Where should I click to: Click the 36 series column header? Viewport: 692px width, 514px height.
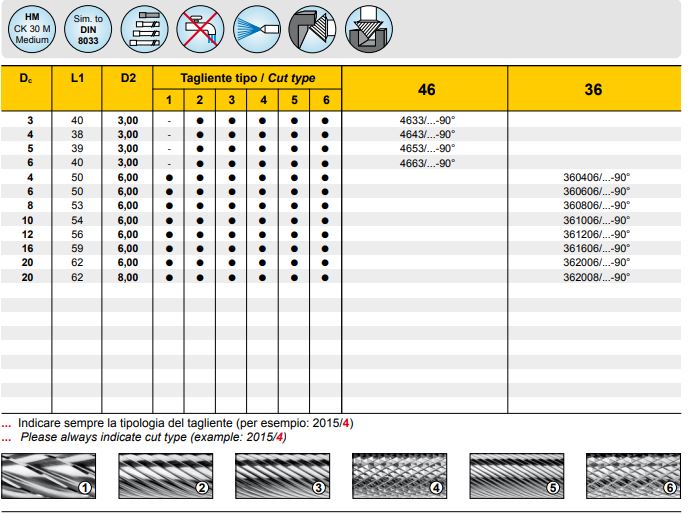(x=593, y=90)
